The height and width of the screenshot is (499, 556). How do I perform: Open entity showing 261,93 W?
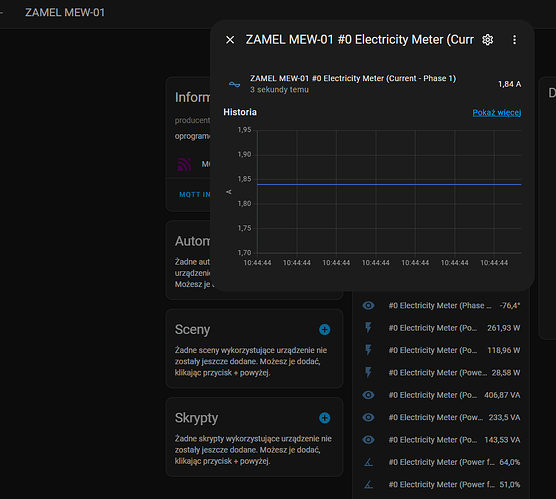point(441,328)
